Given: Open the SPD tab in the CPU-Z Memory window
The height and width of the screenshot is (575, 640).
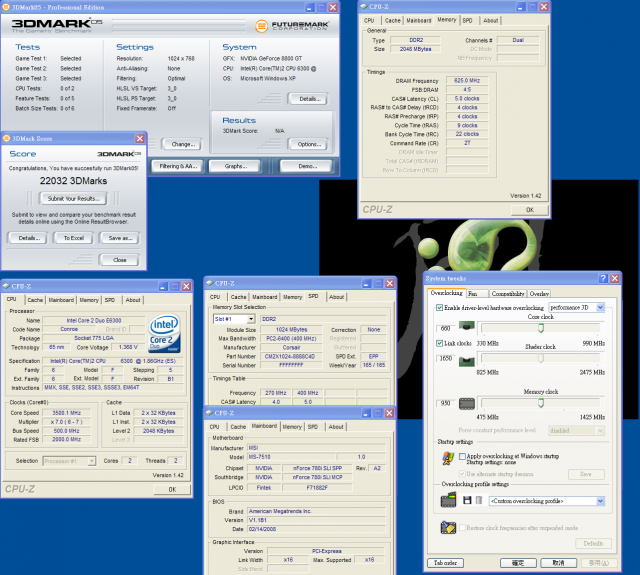Looking at the screenshot, I should [468, 20].
